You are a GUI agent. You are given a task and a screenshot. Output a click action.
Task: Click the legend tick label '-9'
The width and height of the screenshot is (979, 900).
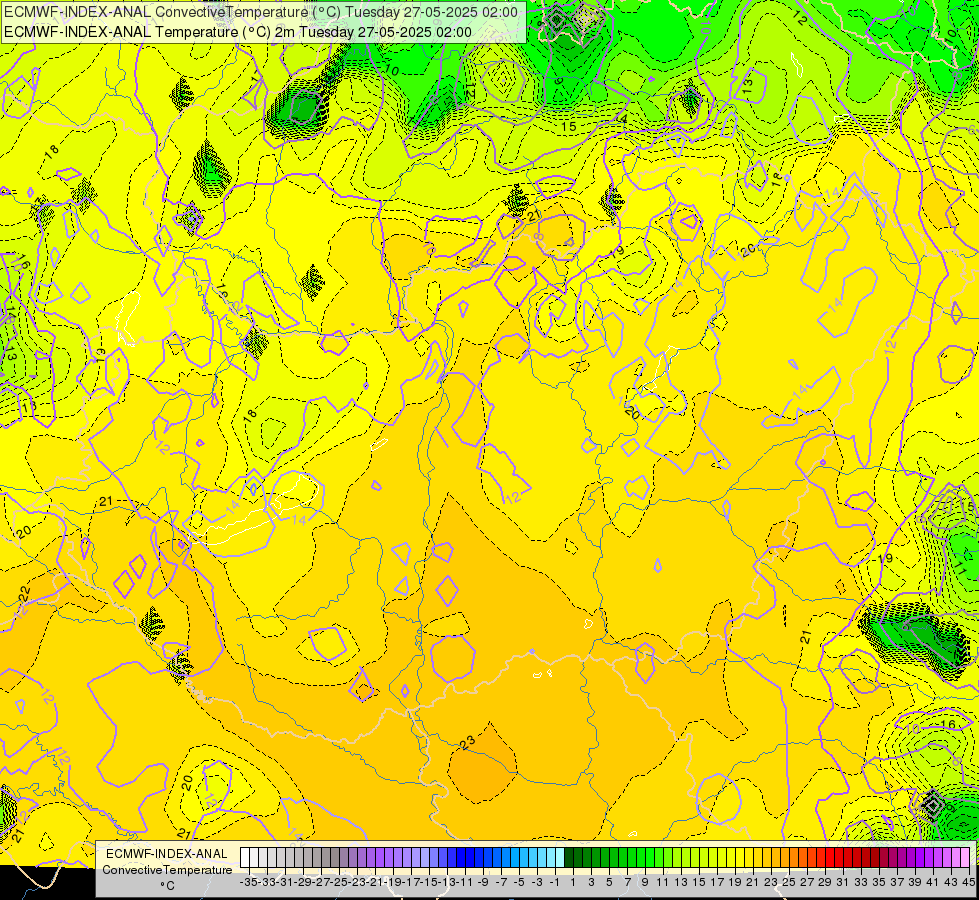483,883
